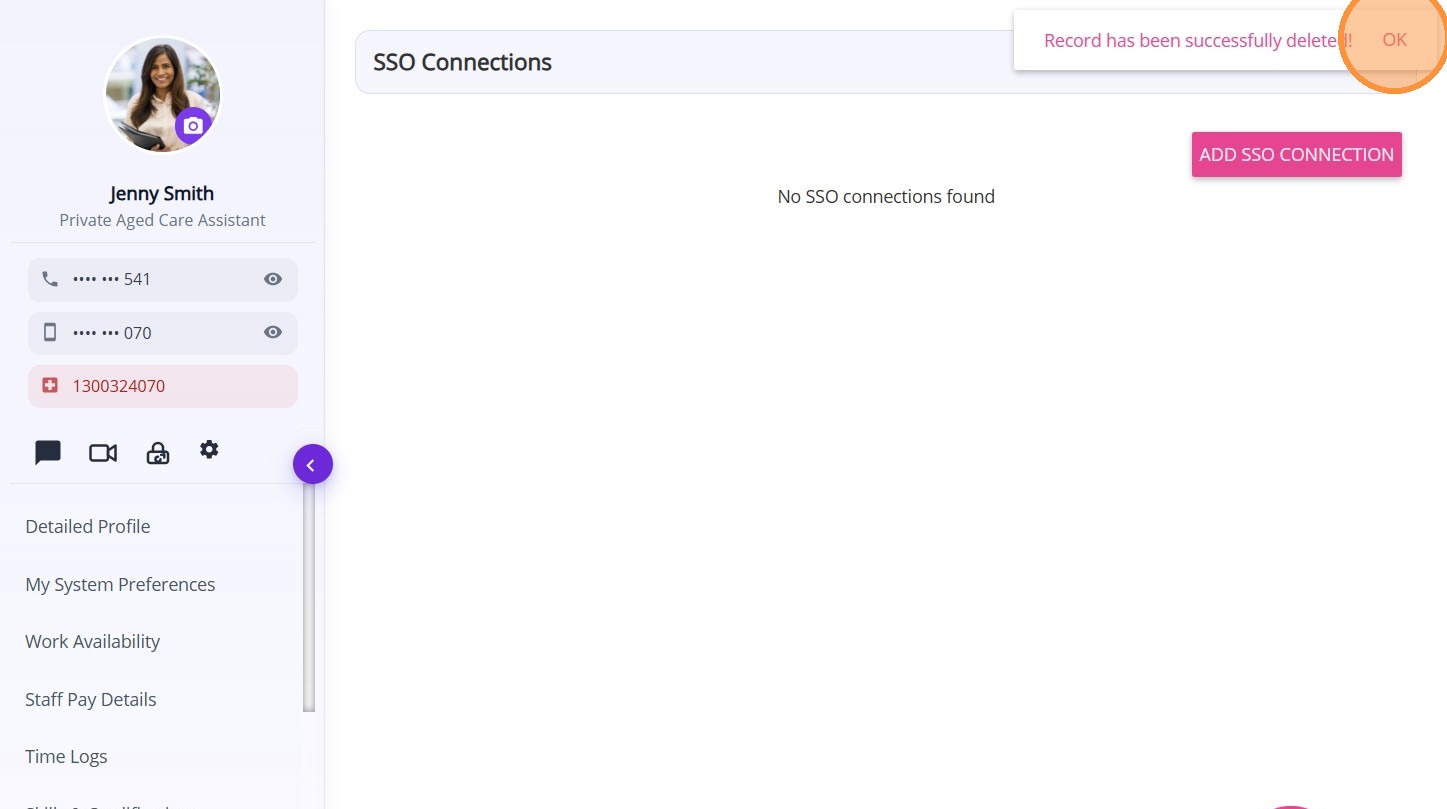
Task: Select Work Availability in the sidebar
Action: click(x=92, y=641)
